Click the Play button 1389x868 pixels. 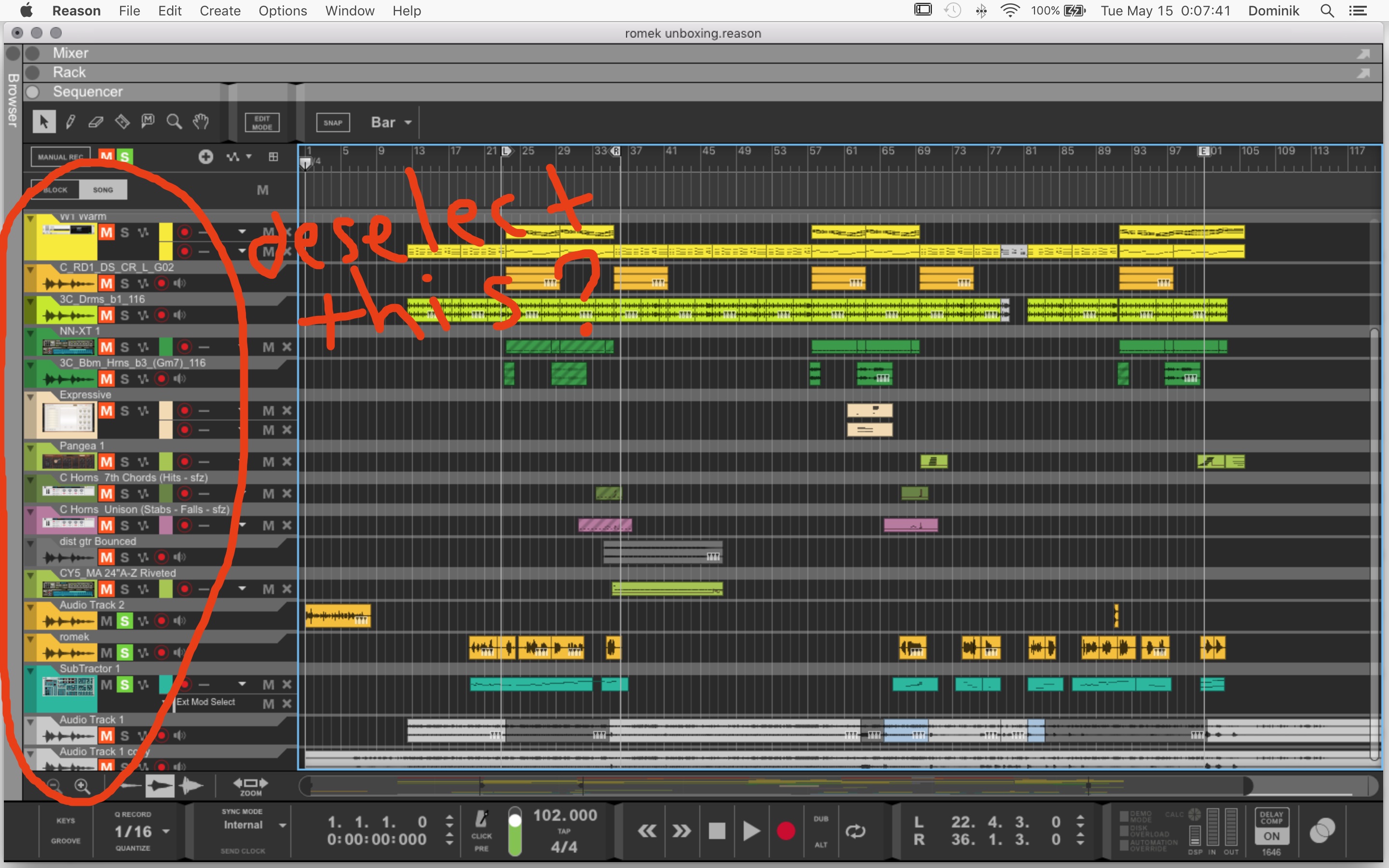[x=751, y=831]
